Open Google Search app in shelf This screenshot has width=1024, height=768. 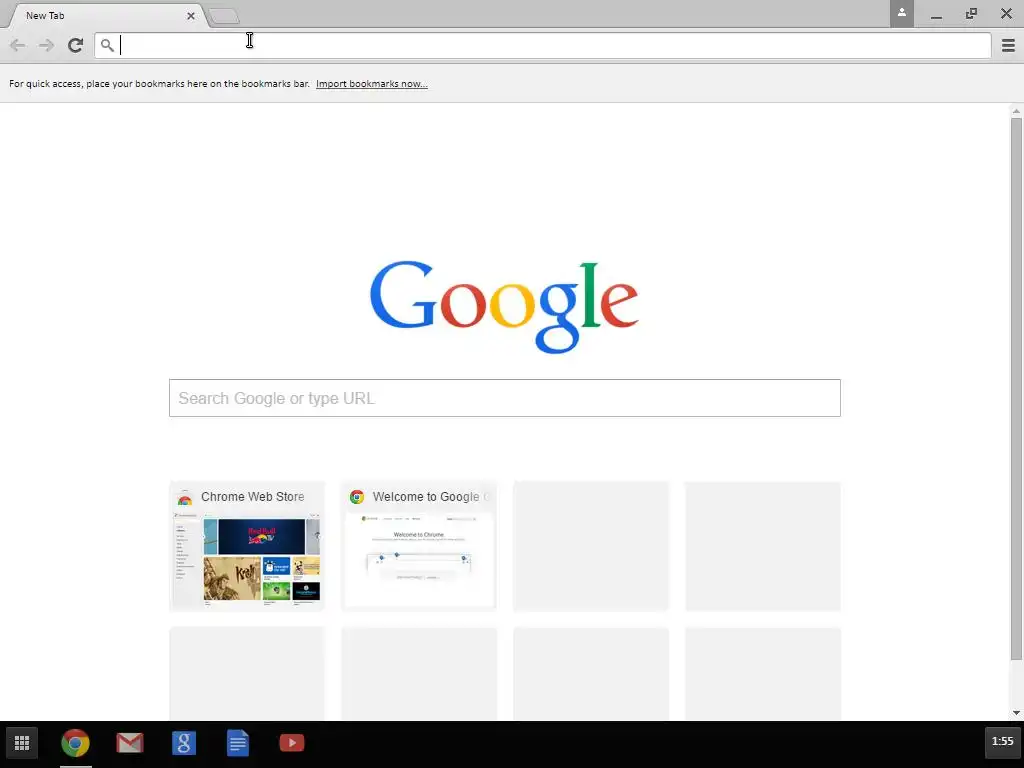point(184,743)
